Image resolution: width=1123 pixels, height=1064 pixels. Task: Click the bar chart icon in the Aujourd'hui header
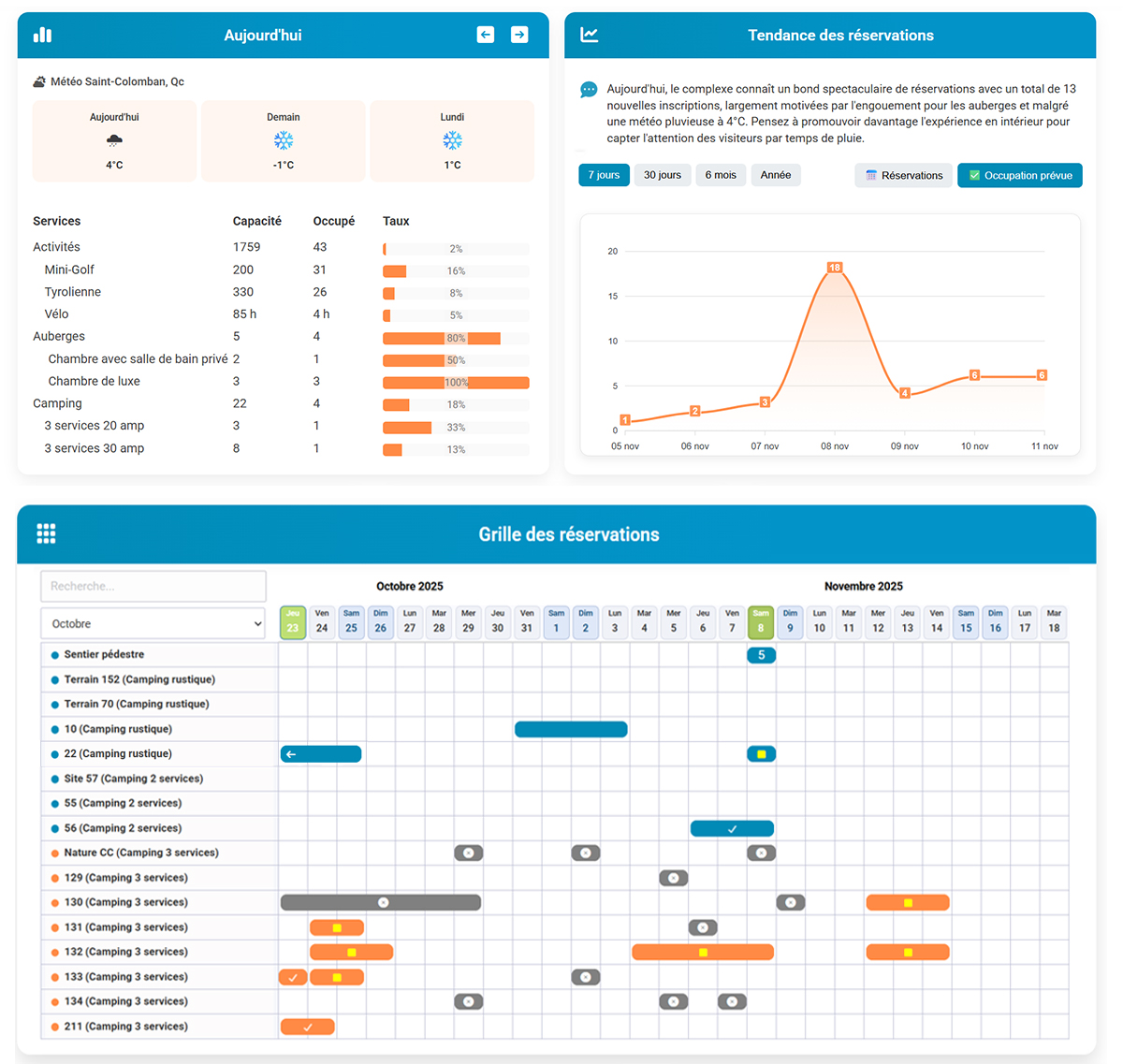pyautogui.click(x=42, y=34)
